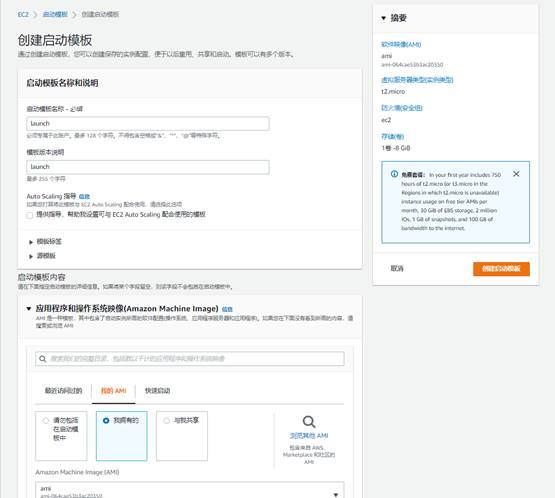This screenshot has width=555, height=498.
Task: Click the orange 创建启动模板 button
Action: tap(501, 269)
